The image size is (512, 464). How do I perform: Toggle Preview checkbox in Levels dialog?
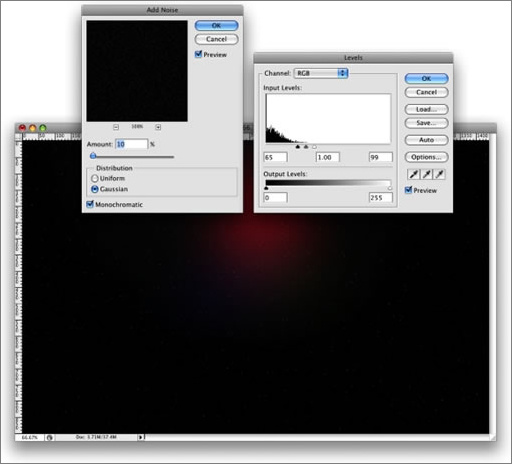tap(408, 190)
